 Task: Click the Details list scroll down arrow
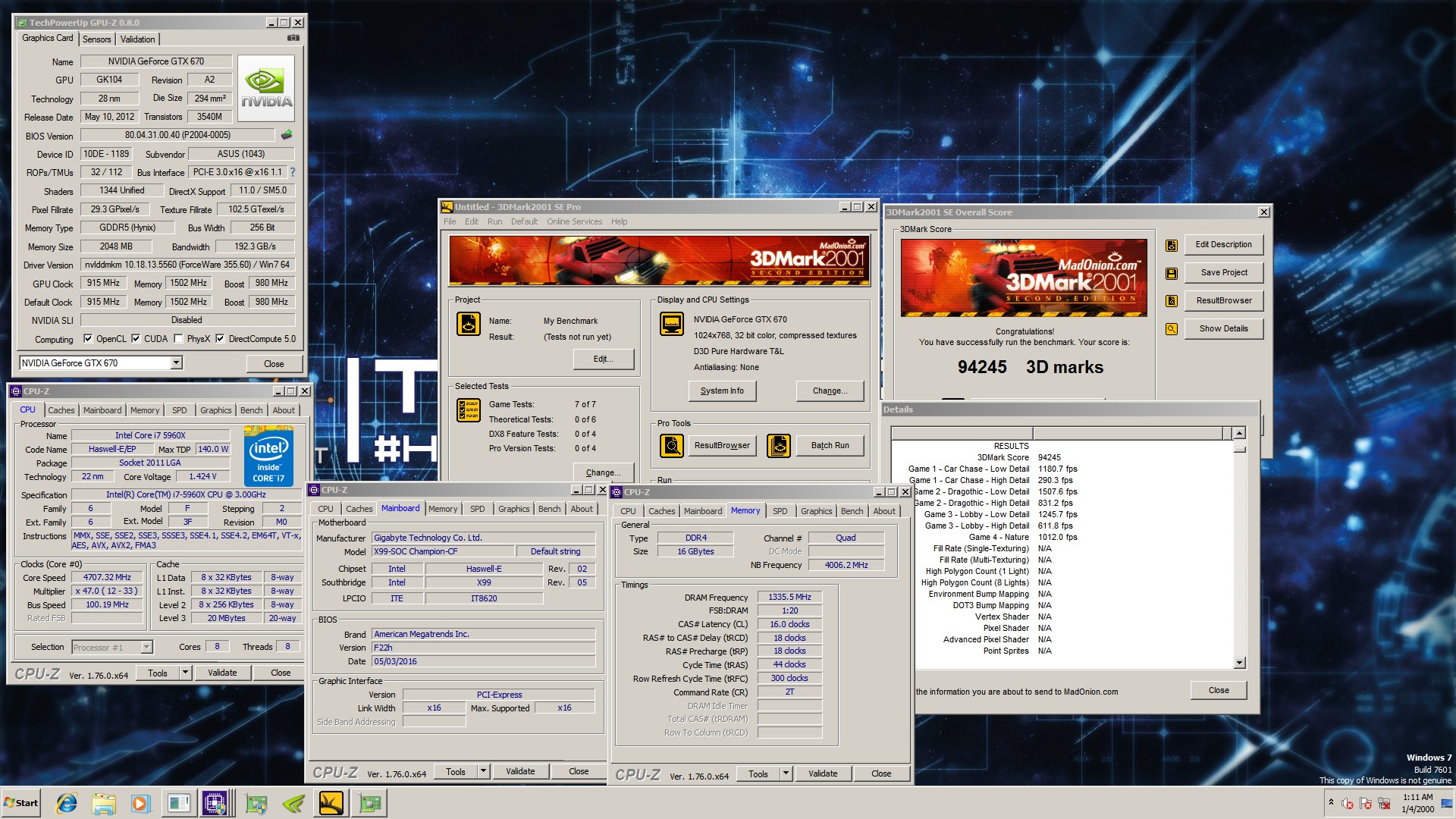coord(1240,663)
